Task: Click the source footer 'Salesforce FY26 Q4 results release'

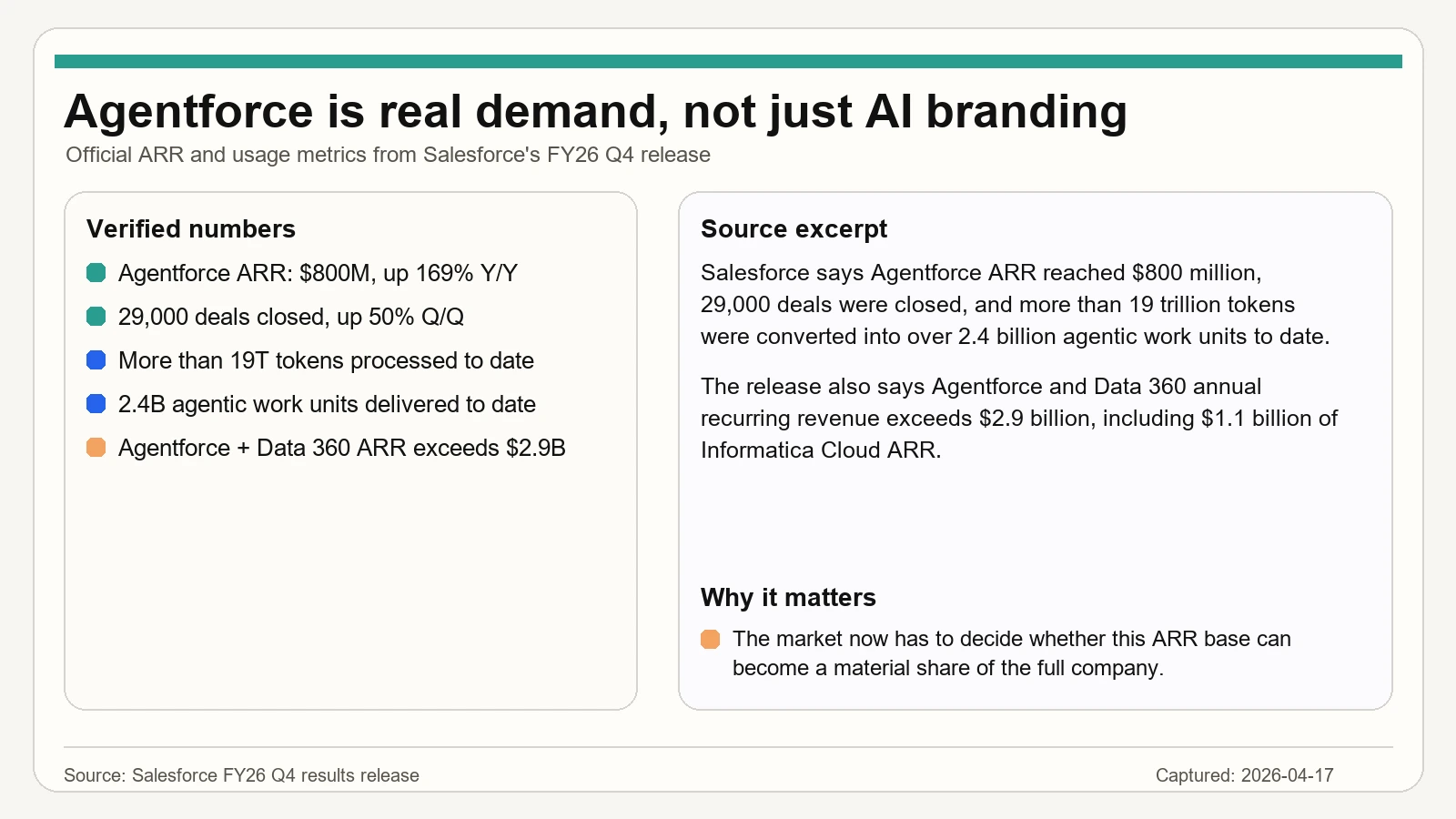Action: (x=242, y=775)
